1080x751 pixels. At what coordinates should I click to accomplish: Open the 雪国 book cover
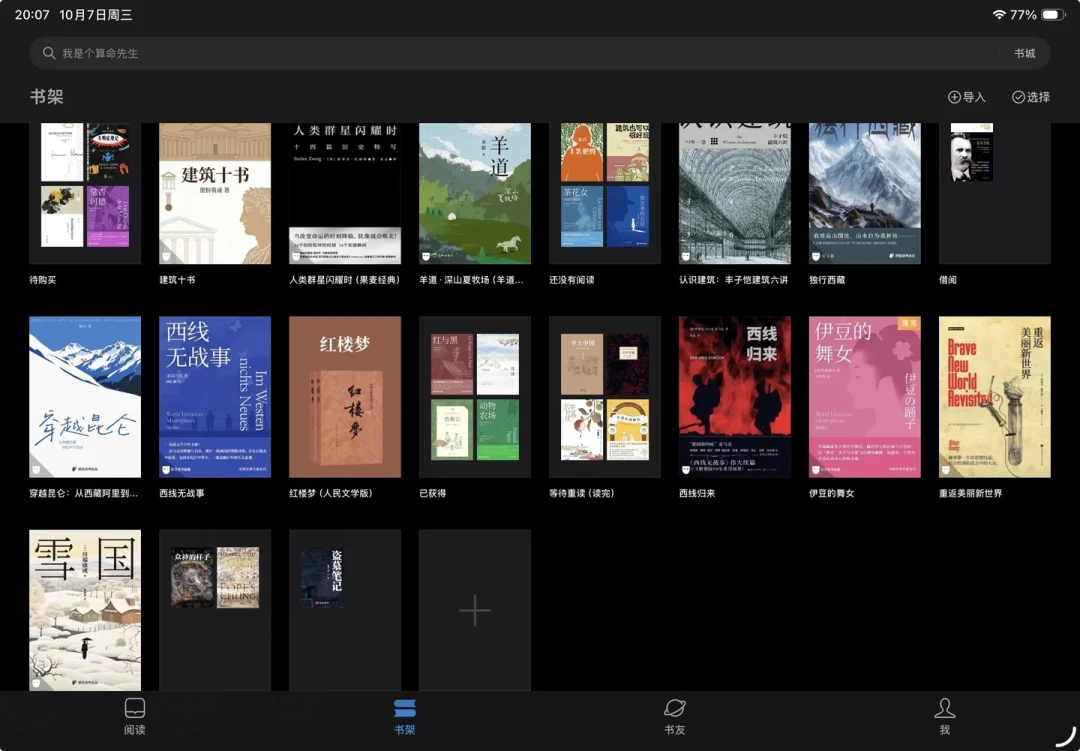[x=85, y=610]
